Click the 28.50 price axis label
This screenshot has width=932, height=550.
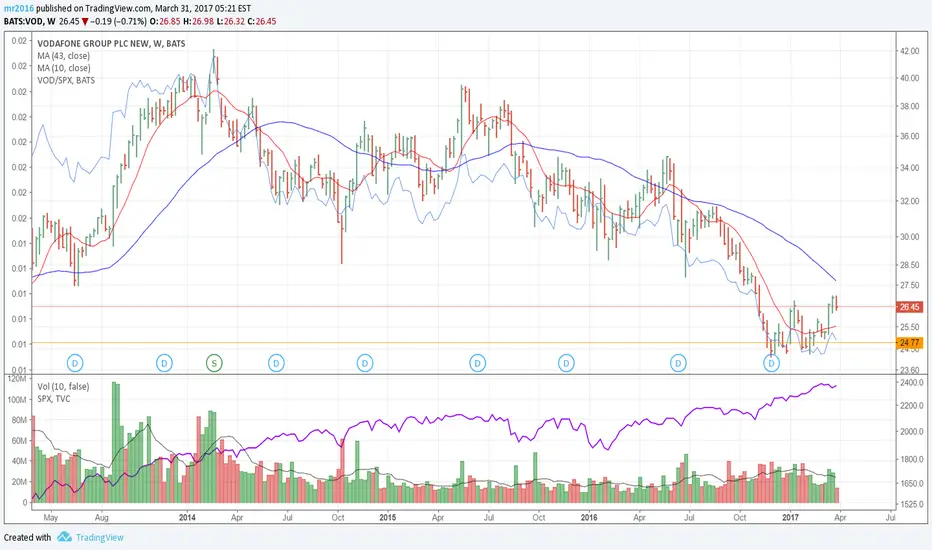coord(909,265)
